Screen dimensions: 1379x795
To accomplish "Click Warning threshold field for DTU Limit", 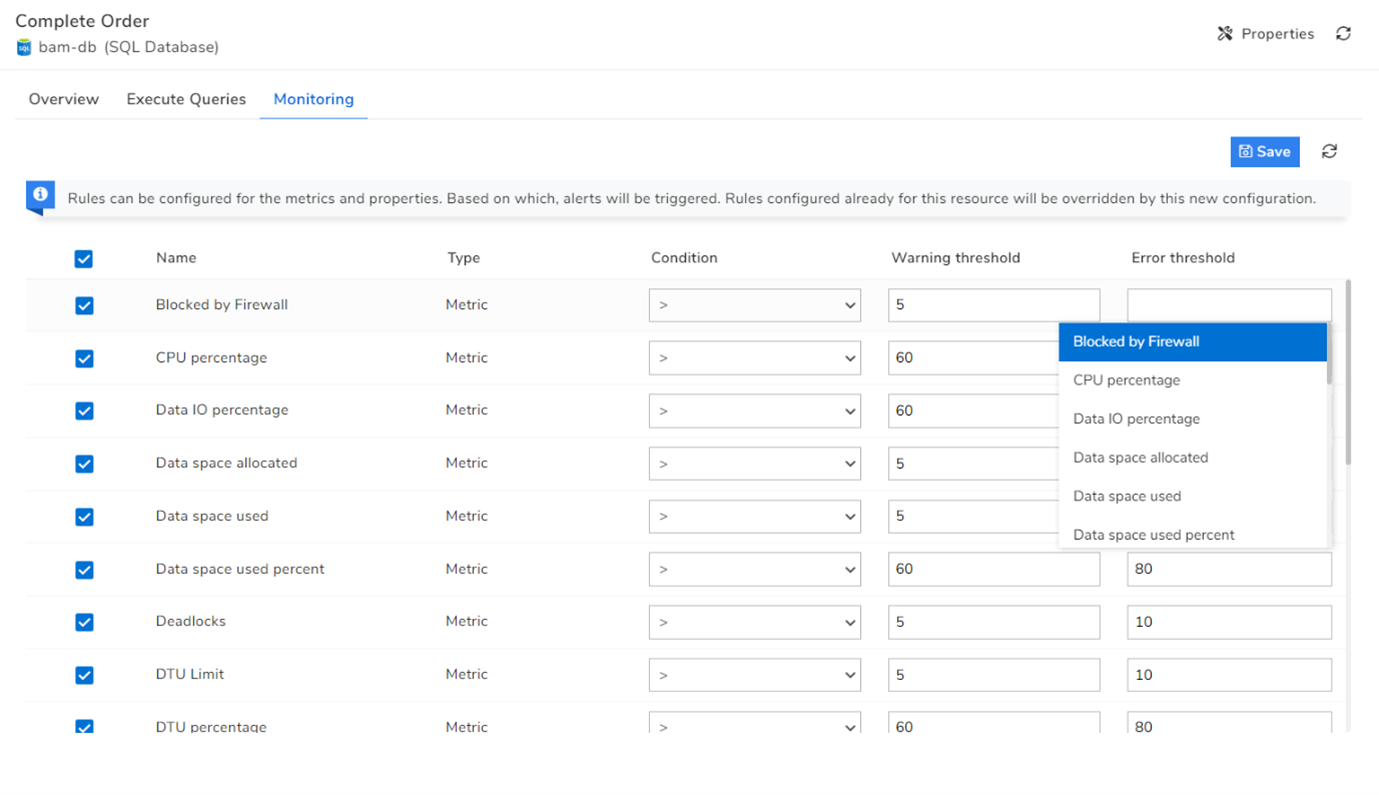I will pos(994,675).
